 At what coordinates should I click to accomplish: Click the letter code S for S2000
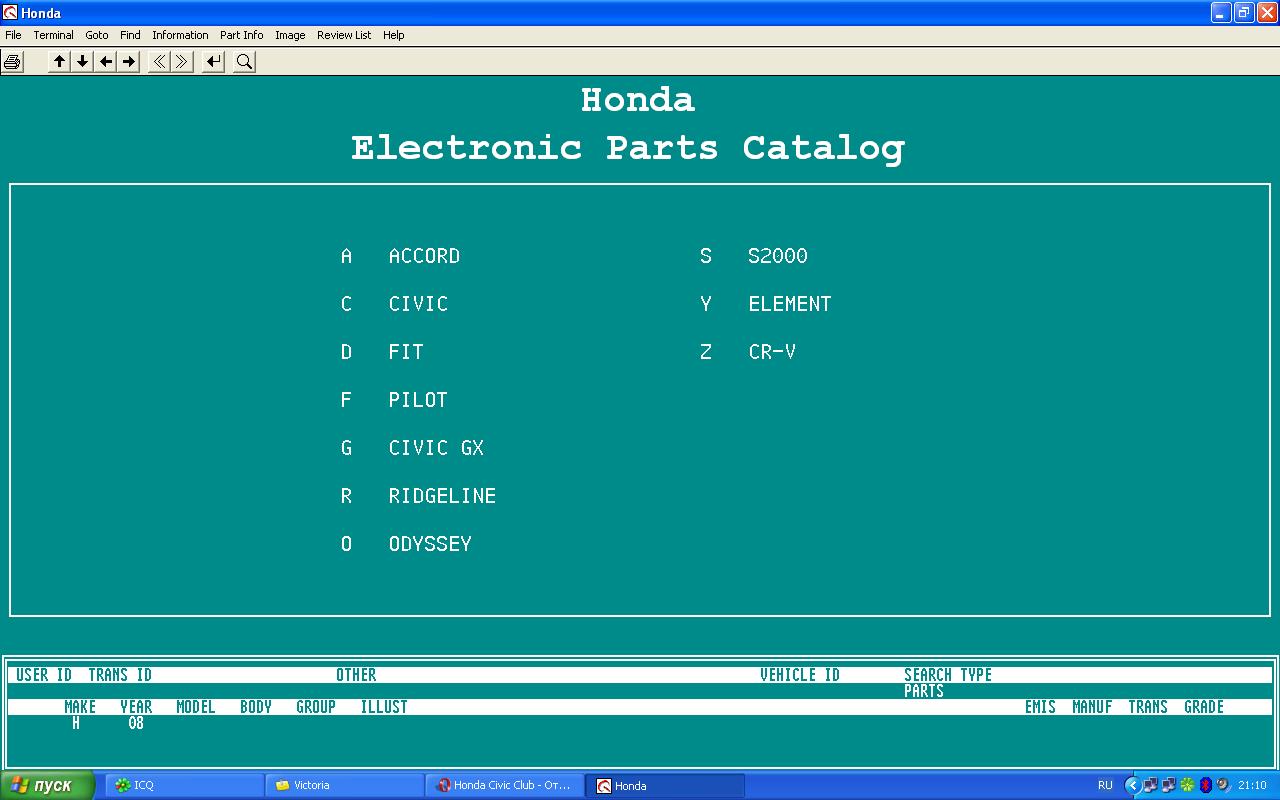click(x=706, y=256)
